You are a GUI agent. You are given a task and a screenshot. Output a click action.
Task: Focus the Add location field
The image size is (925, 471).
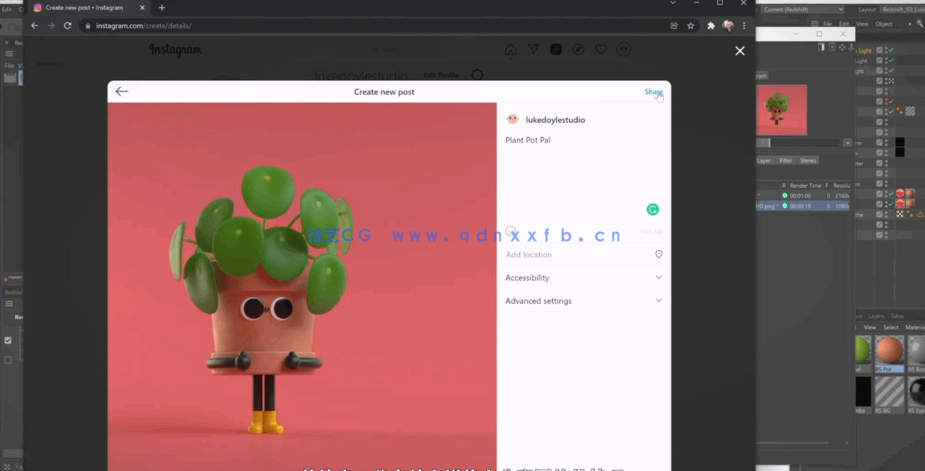pos(583,254)
